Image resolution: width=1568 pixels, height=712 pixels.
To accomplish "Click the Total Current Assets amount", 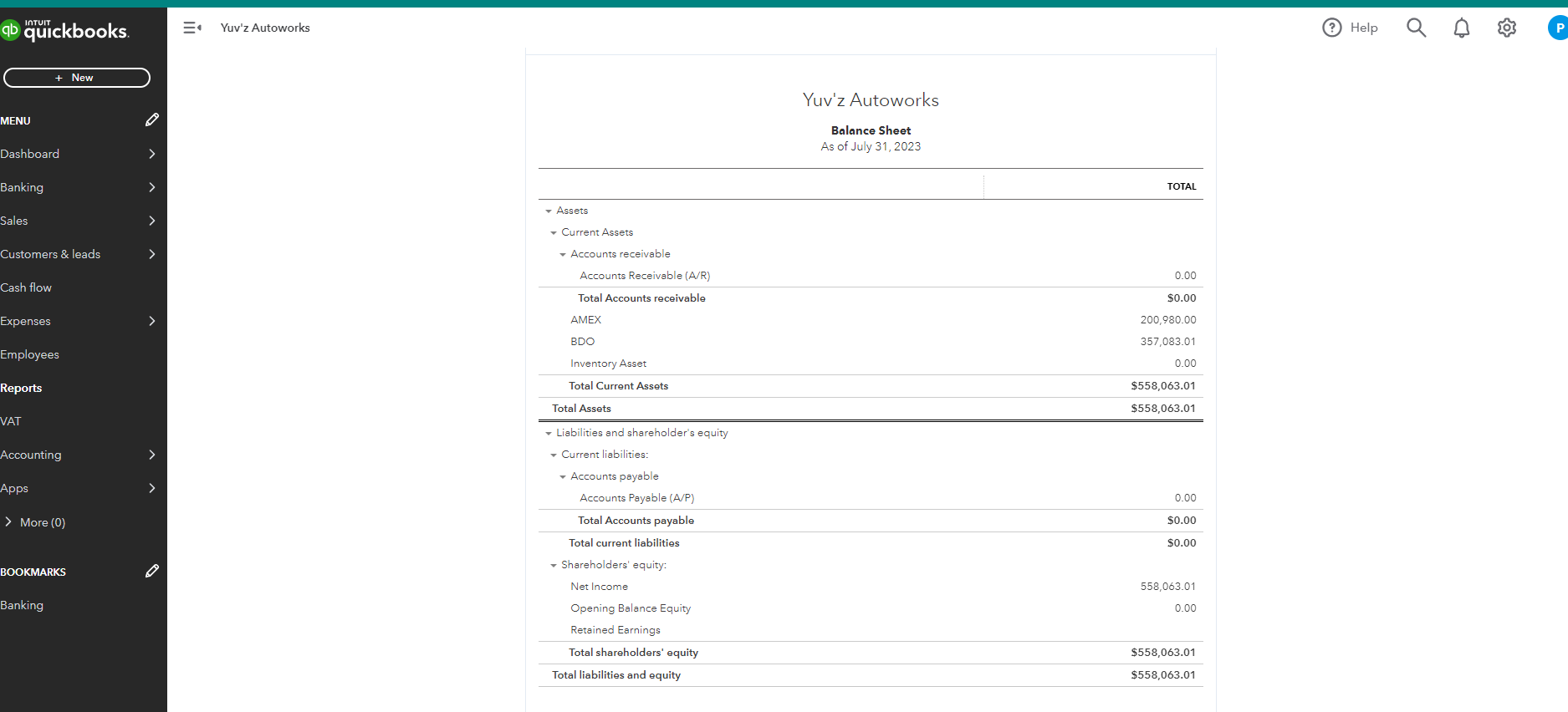I will (1163, 386).
